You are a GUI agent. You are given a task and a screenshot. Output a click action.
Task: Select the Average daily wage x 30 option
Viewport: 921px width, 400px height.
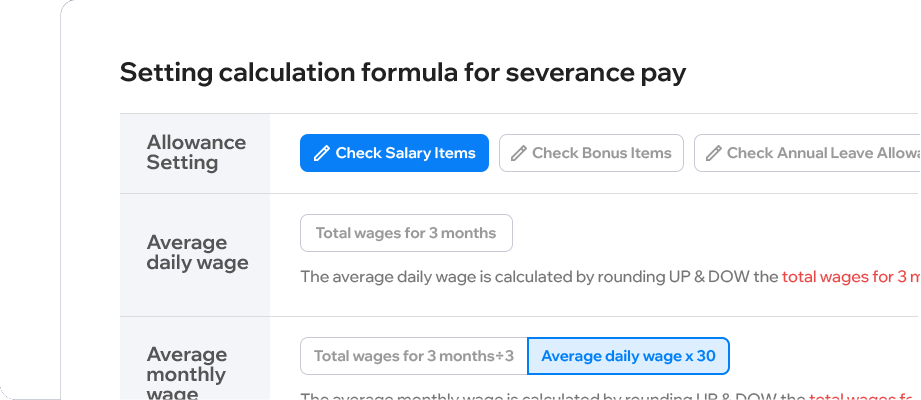pyautogui.click(x=628, y=356)
